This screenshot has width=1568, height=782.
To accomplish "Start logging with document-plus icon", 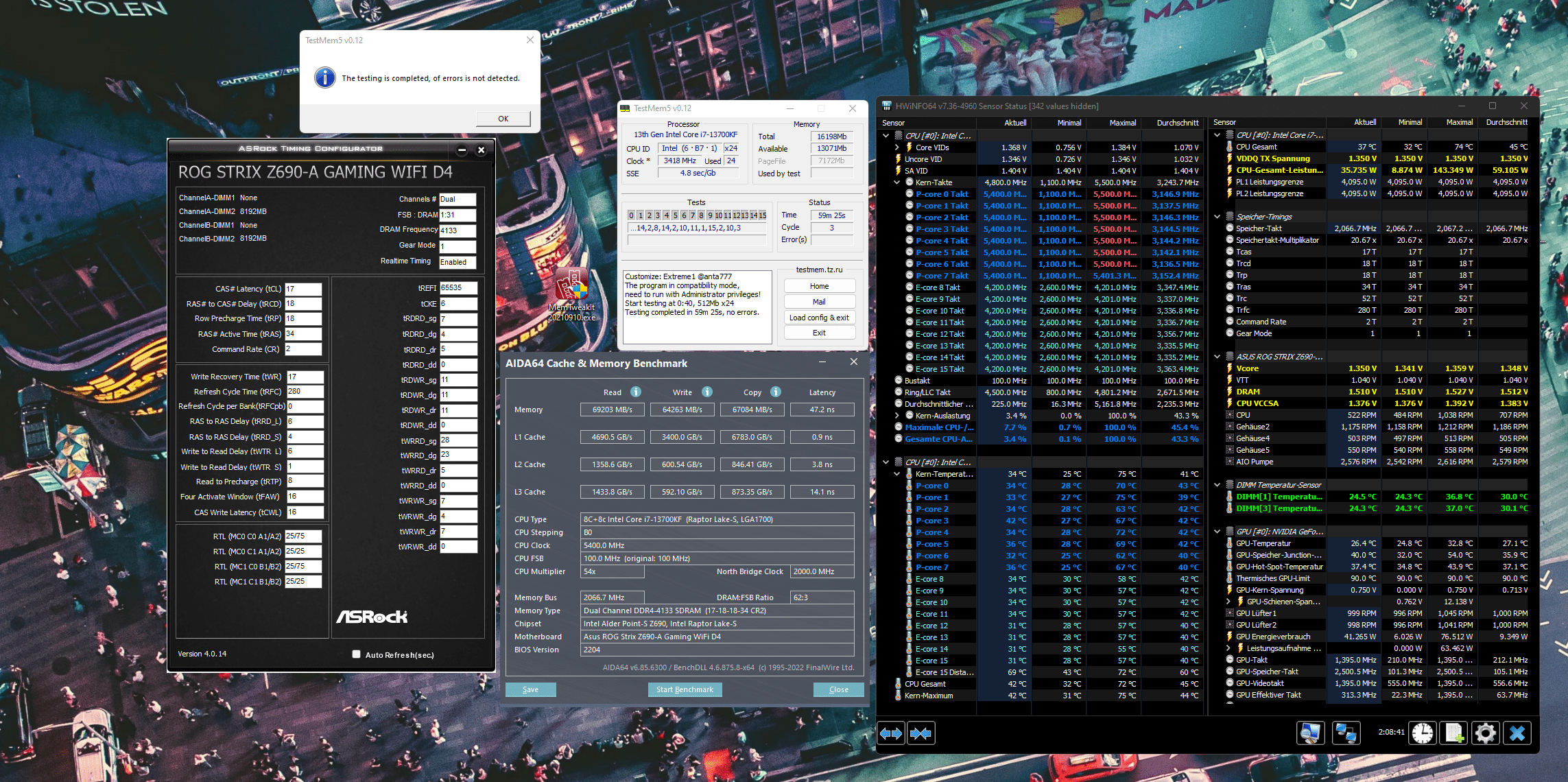I will (1453, 733).
